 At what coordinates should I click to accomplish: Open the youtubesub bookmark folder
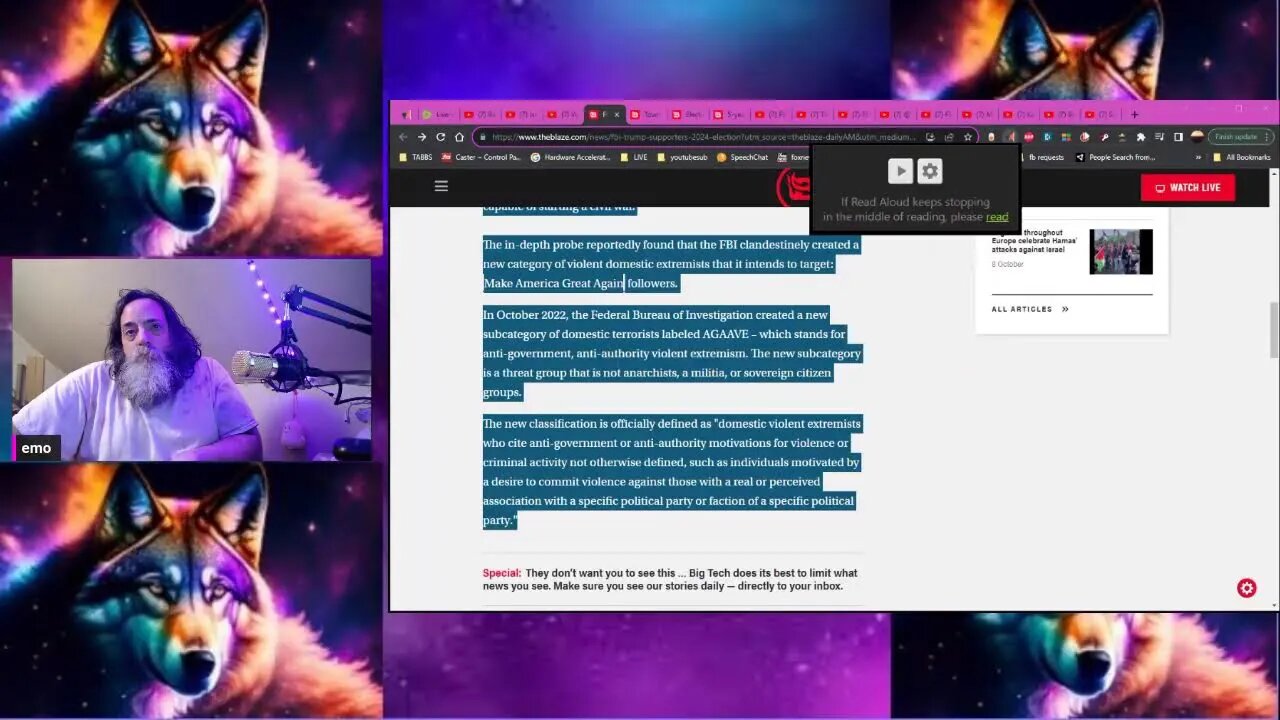(x=682, y=157)
